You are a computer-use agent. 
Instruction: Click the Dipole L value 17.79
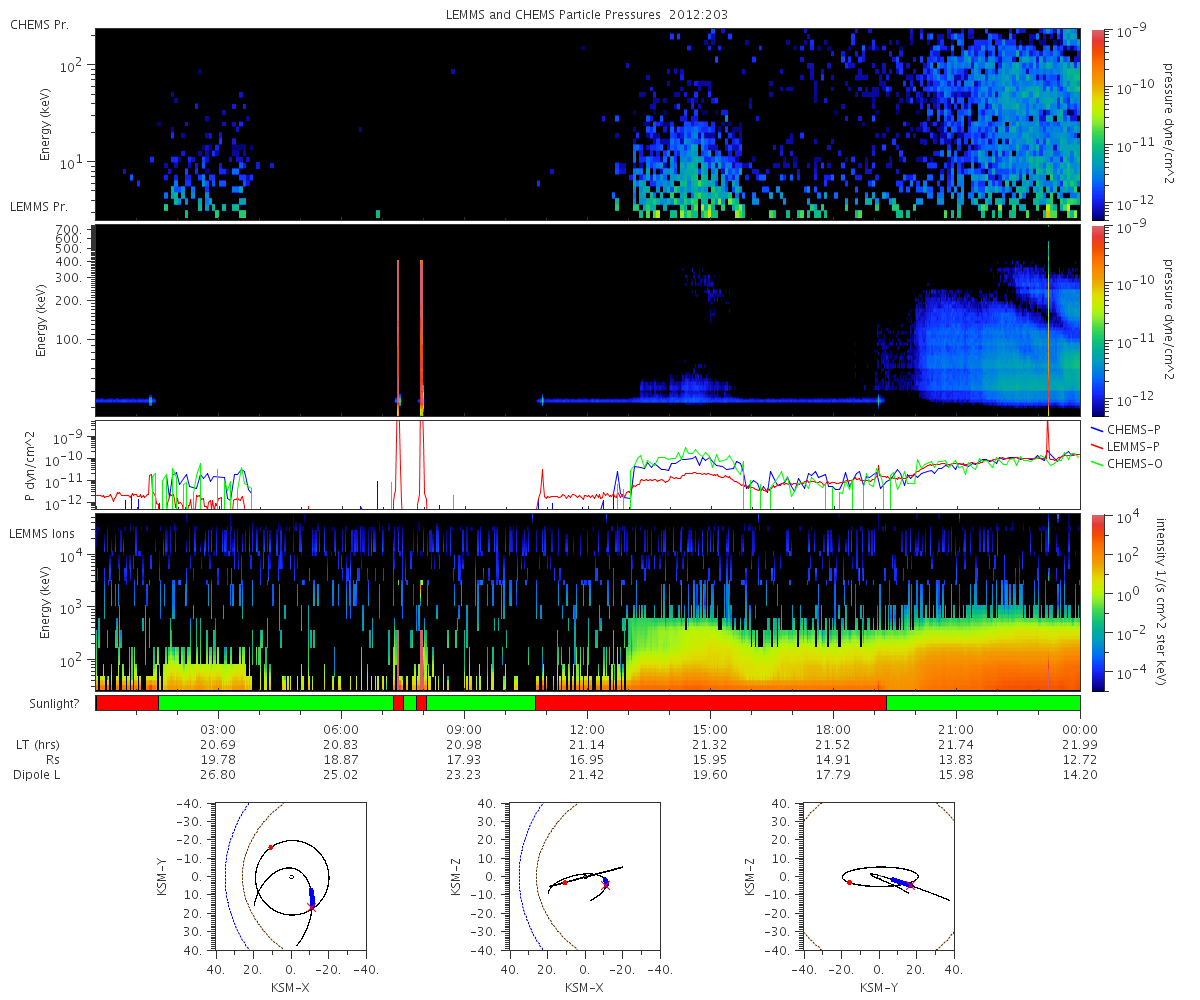coord(833,775)
